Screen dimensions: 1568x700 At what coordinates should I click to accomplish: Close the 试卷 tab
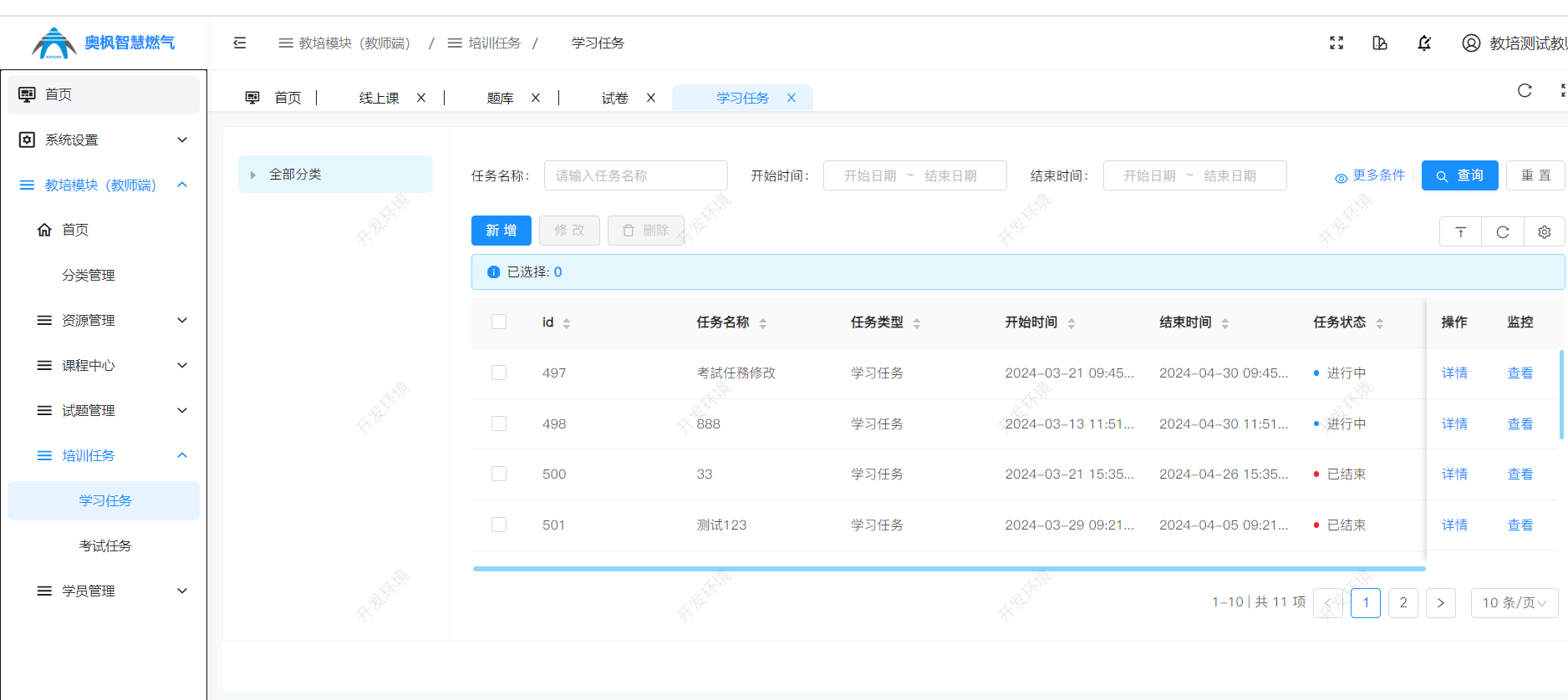[651, 98]
